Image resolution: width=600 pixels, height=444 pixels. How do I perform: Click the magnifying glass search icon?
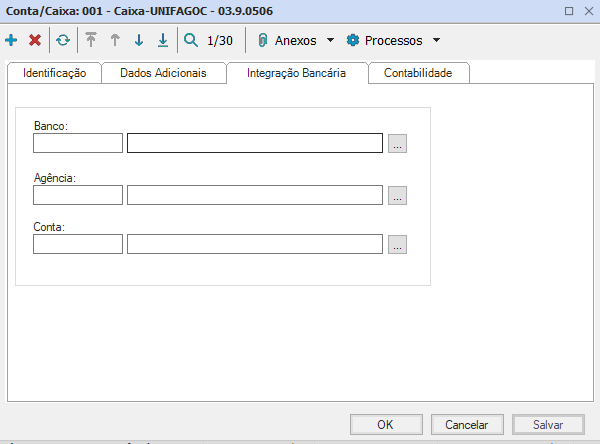pos(191,41)
